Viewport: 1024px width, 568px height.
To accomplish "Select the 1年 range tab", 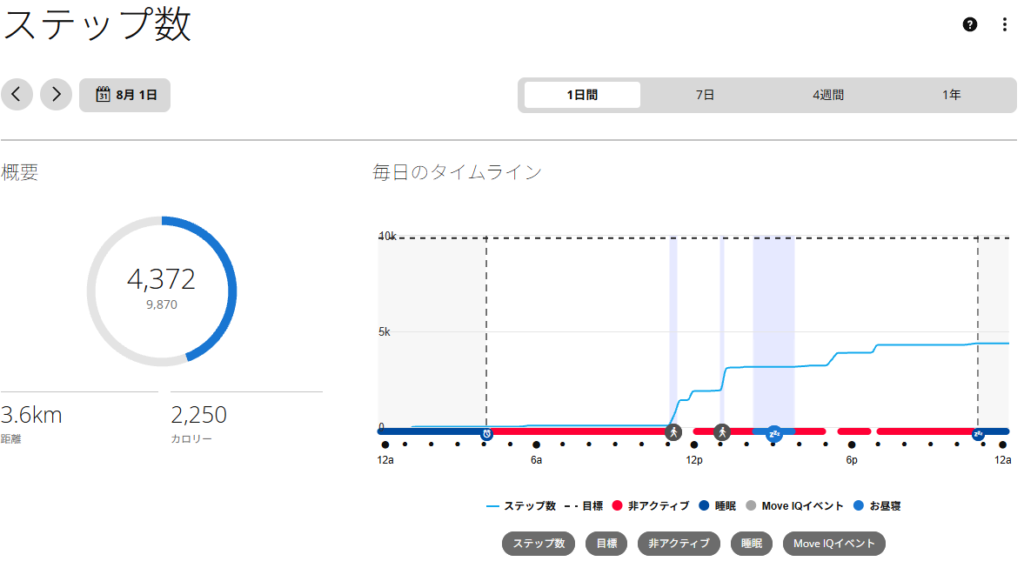I will click(952, 95).
